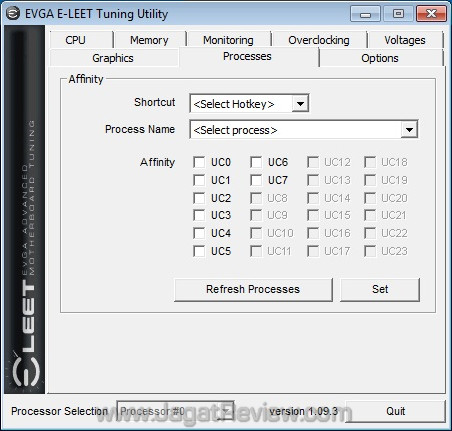Screen dimensions: 452x431
Task: Click the Shortcut label text
Action: pyautogui.click(x=155, y=102)
